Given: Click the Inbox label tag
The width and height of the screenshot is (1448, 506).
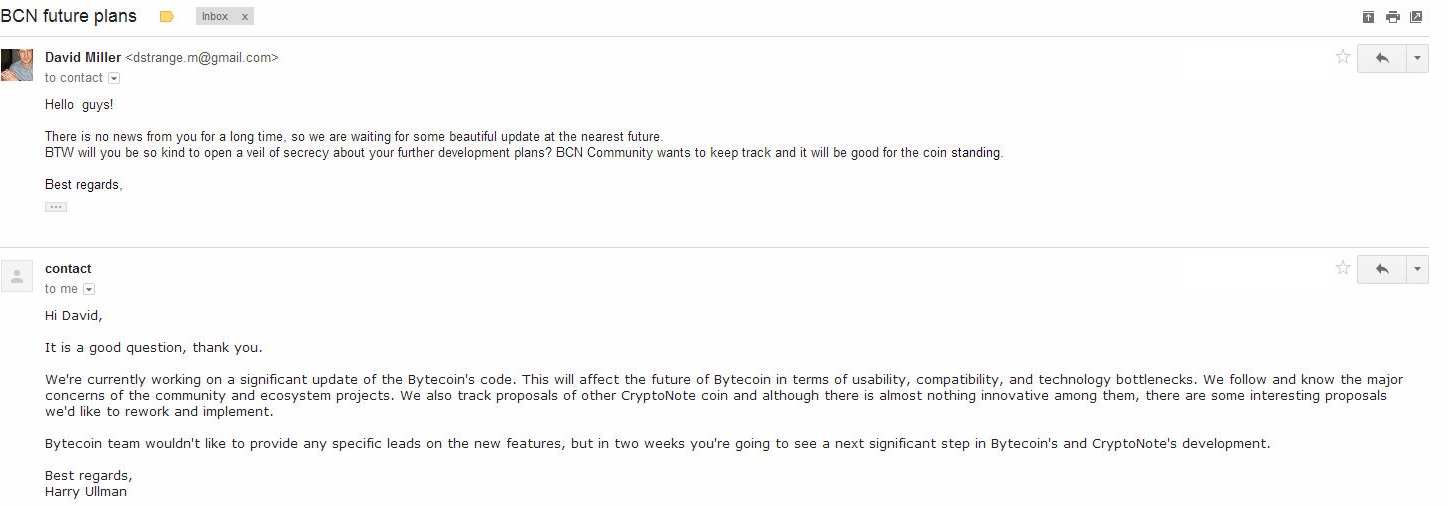Looking at the screenshot, I should click(x=215, y=16).
